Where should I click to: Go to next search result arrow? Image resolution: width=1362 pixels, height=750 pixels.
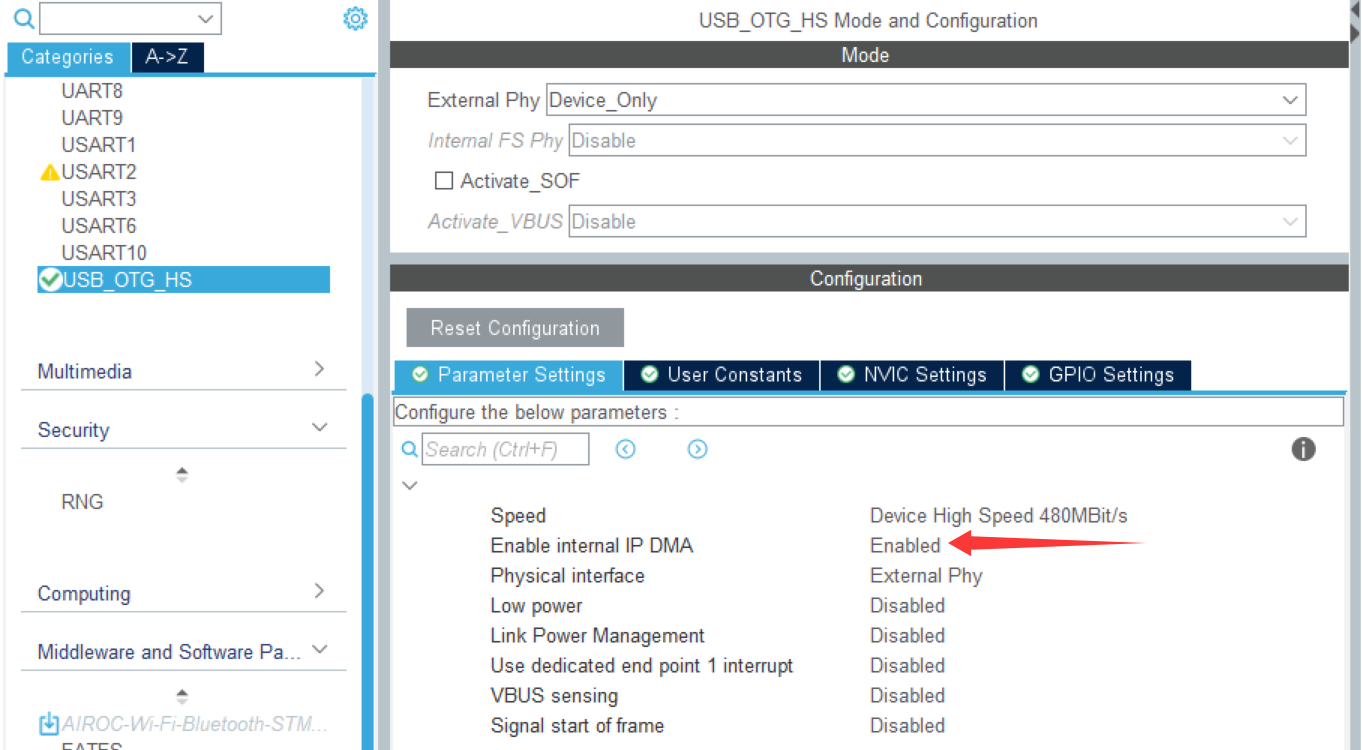point(698,449)
